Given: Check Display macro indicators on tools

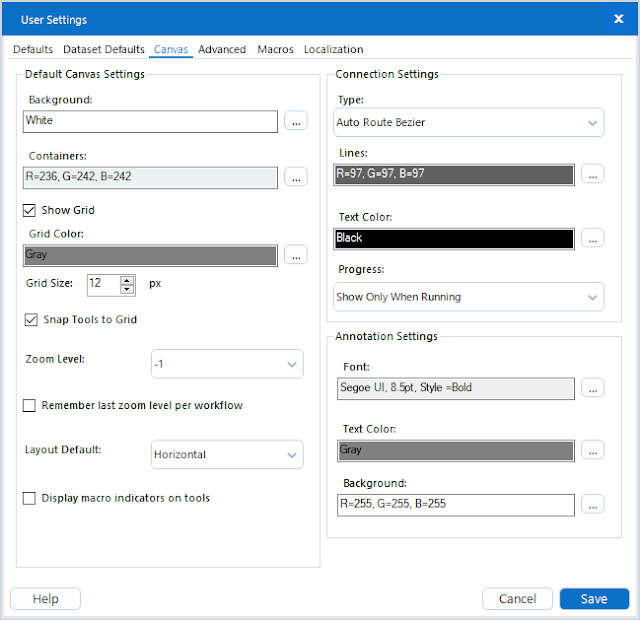Looking at the screenshot, I should (30, 498).
